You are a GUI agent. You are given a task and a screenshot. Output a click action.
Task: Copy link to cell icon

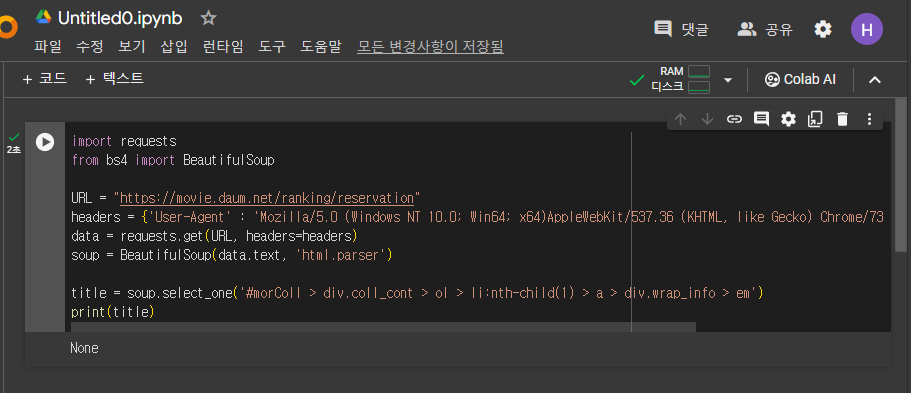click(734, 119)
